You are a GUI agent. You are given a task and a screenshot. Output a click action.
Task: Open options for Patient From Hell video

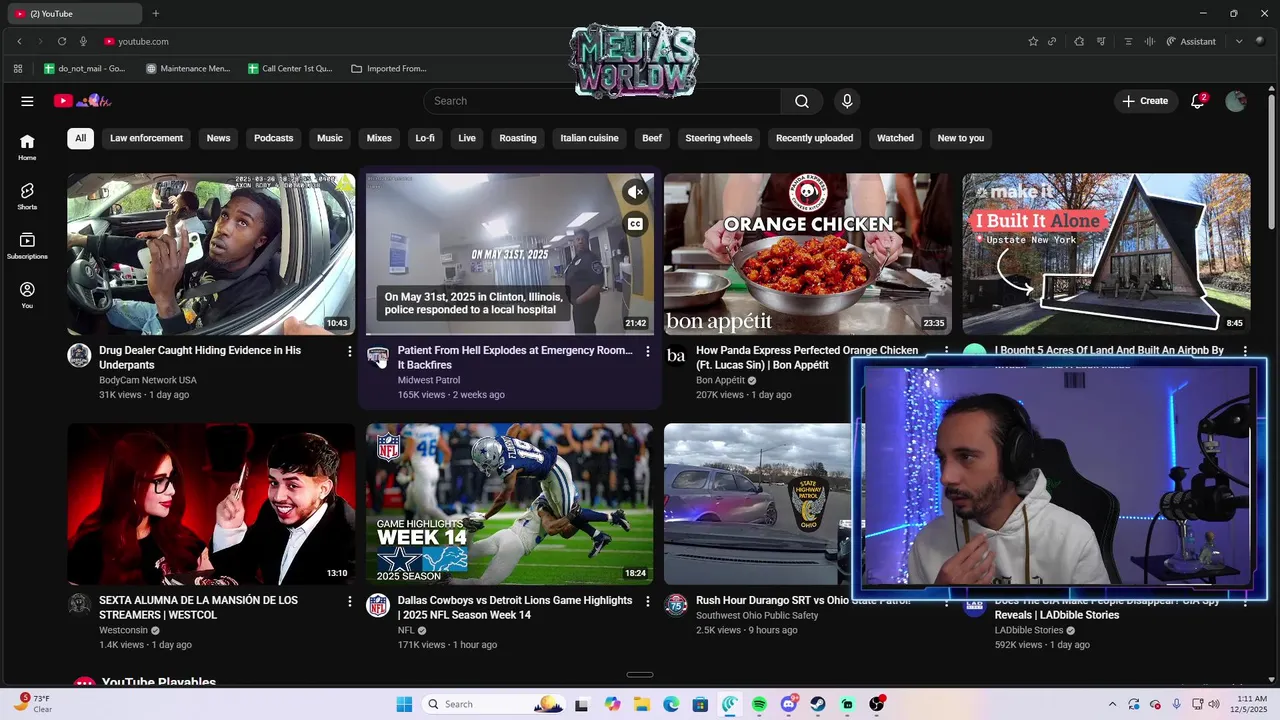648,352
